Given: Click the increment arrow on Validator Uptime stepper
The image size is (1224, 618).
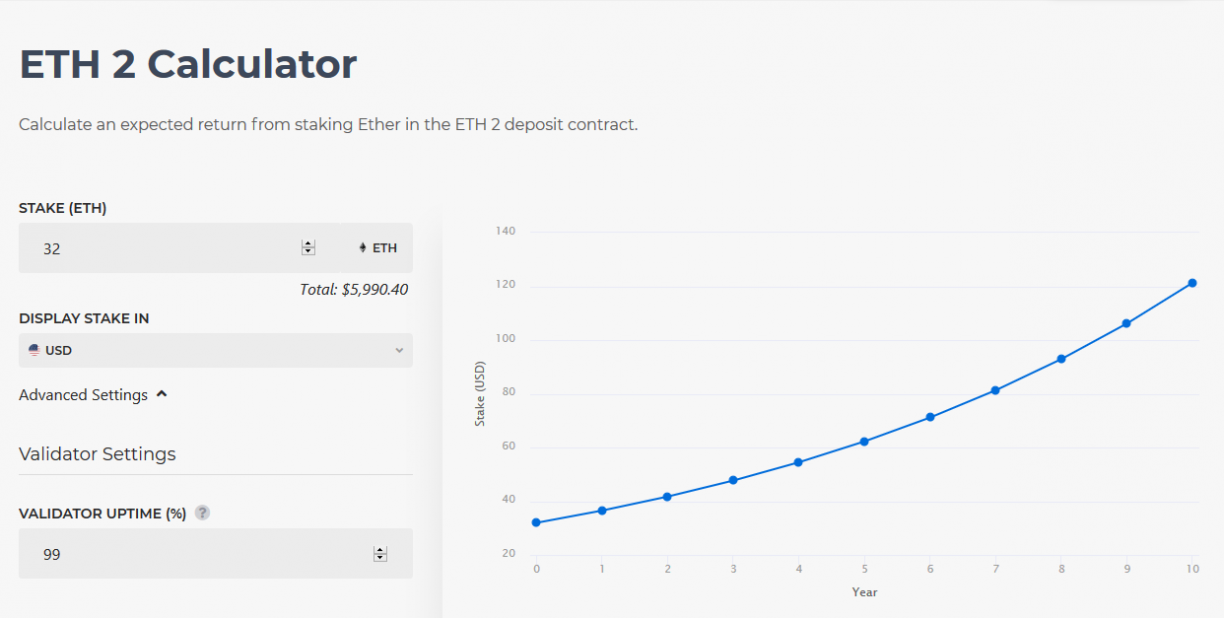Looking at the screenshot, I should 380,548.
